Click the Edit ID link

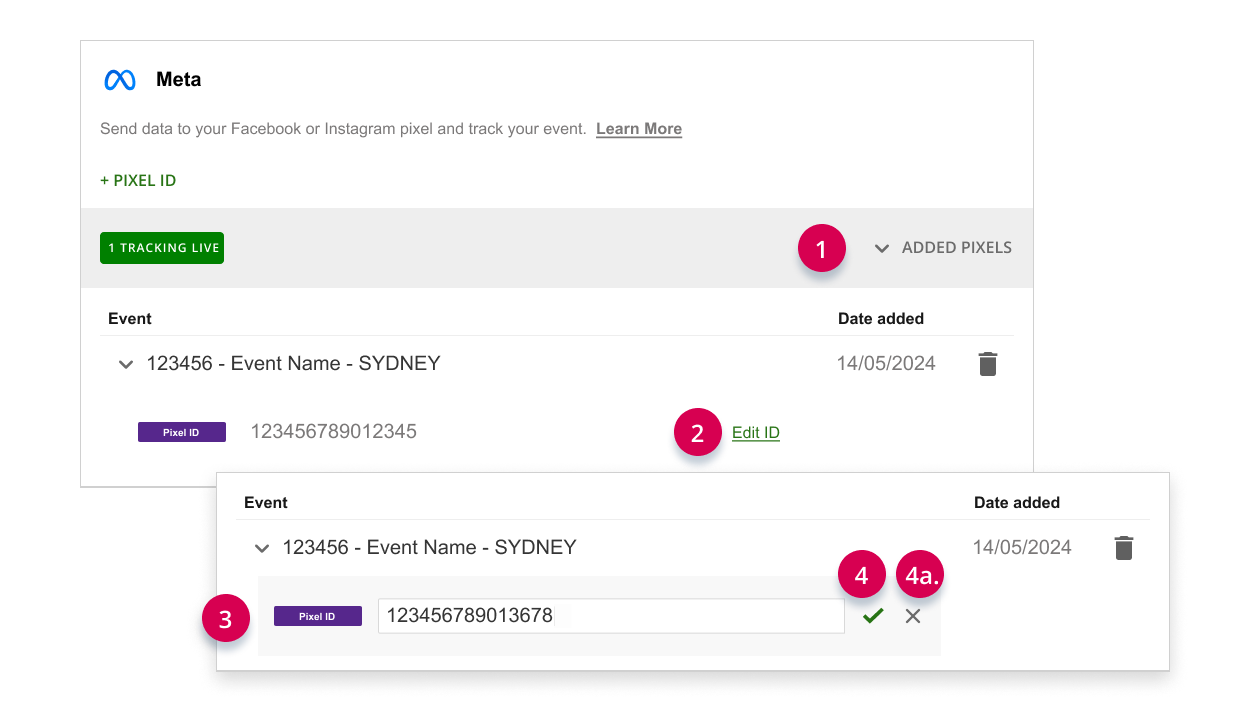point(756,433)
